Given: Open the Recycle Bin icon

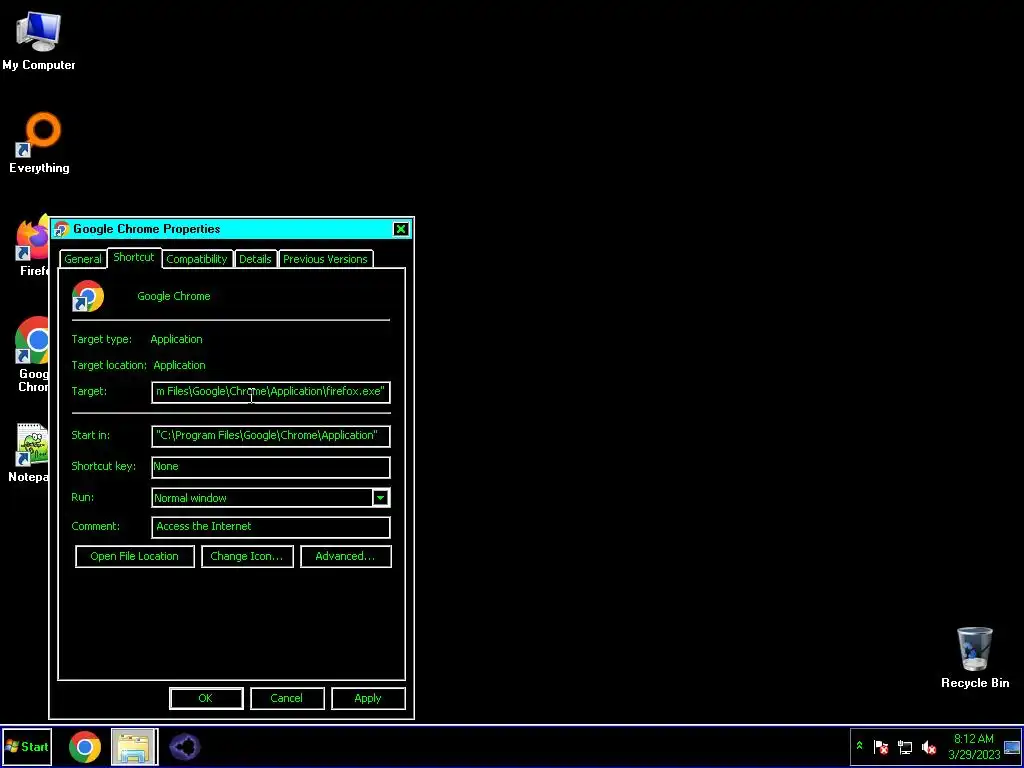Looking at the screenshot, I should [974, 657].
